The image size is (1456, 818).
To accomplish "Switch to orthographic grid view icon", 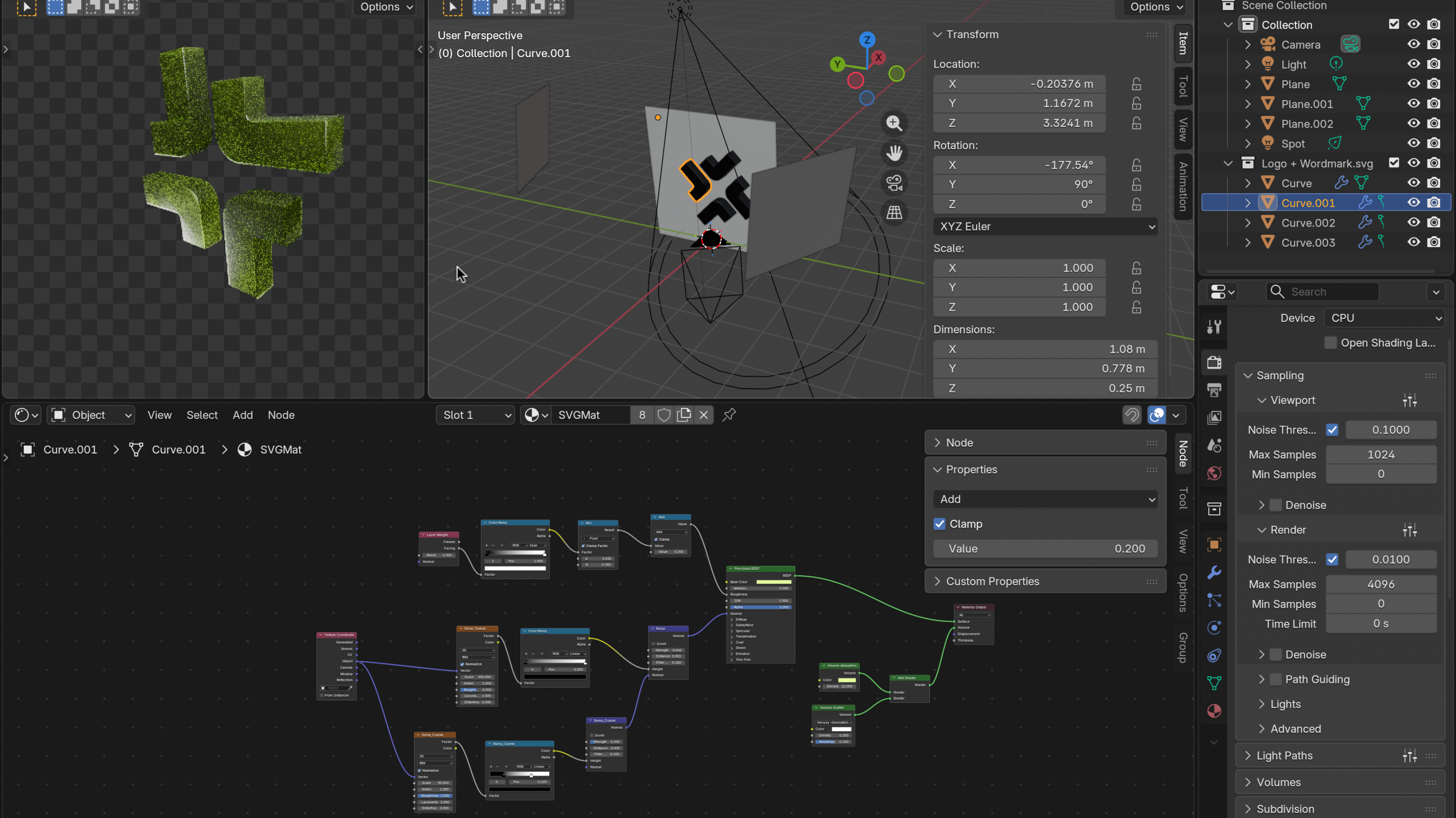I will [894, 213].
